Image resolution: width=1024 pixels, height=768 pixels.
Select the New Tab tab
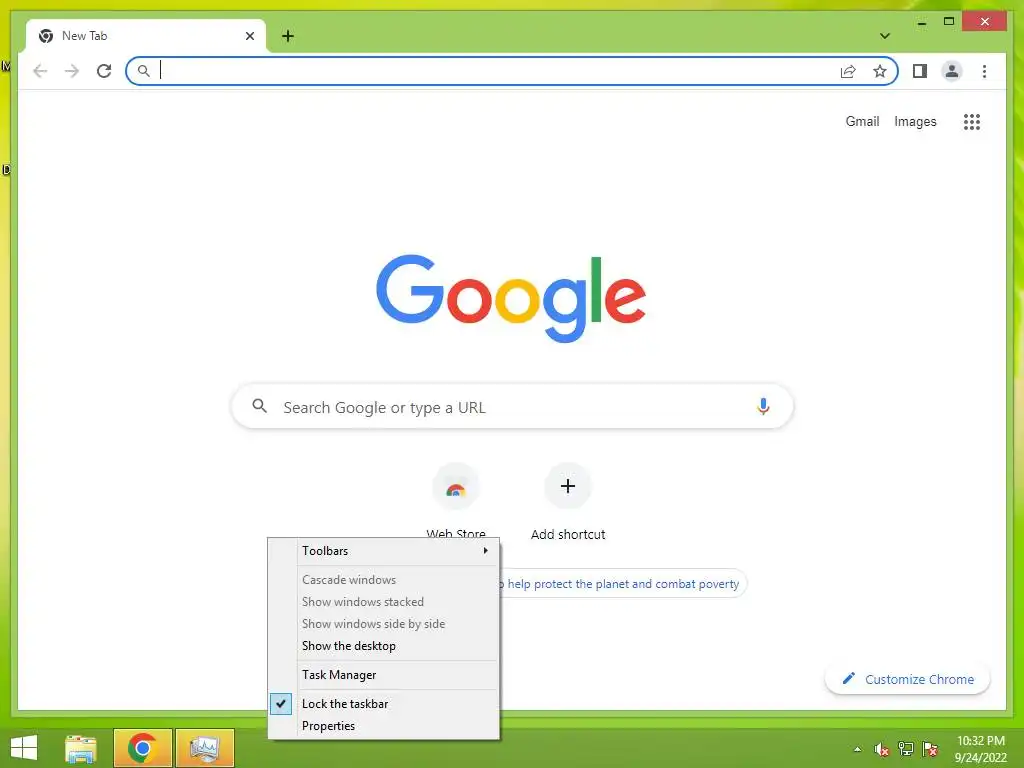click(146, 36)
